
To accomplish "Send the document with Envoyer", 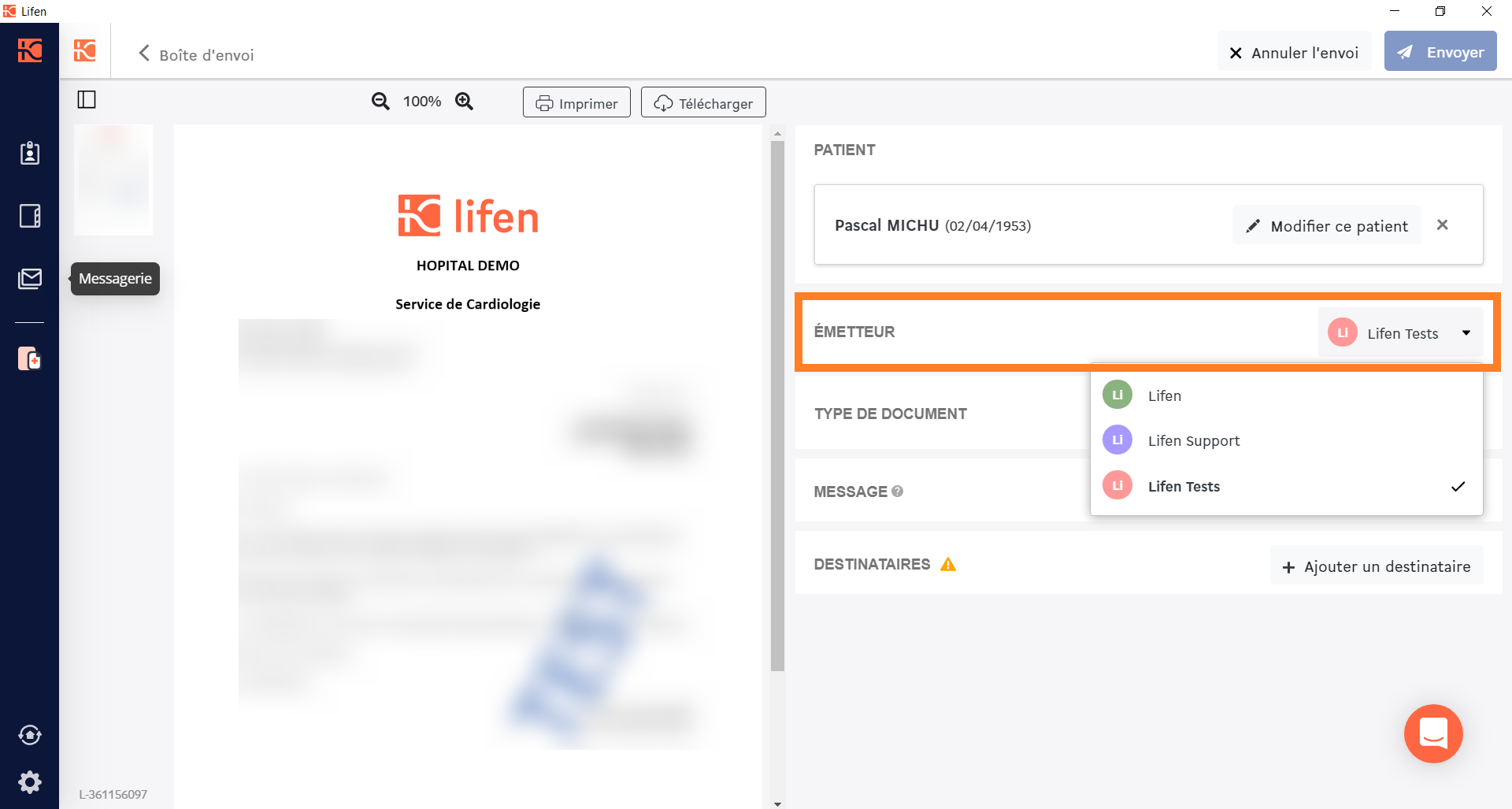I will click(1440, 52).
